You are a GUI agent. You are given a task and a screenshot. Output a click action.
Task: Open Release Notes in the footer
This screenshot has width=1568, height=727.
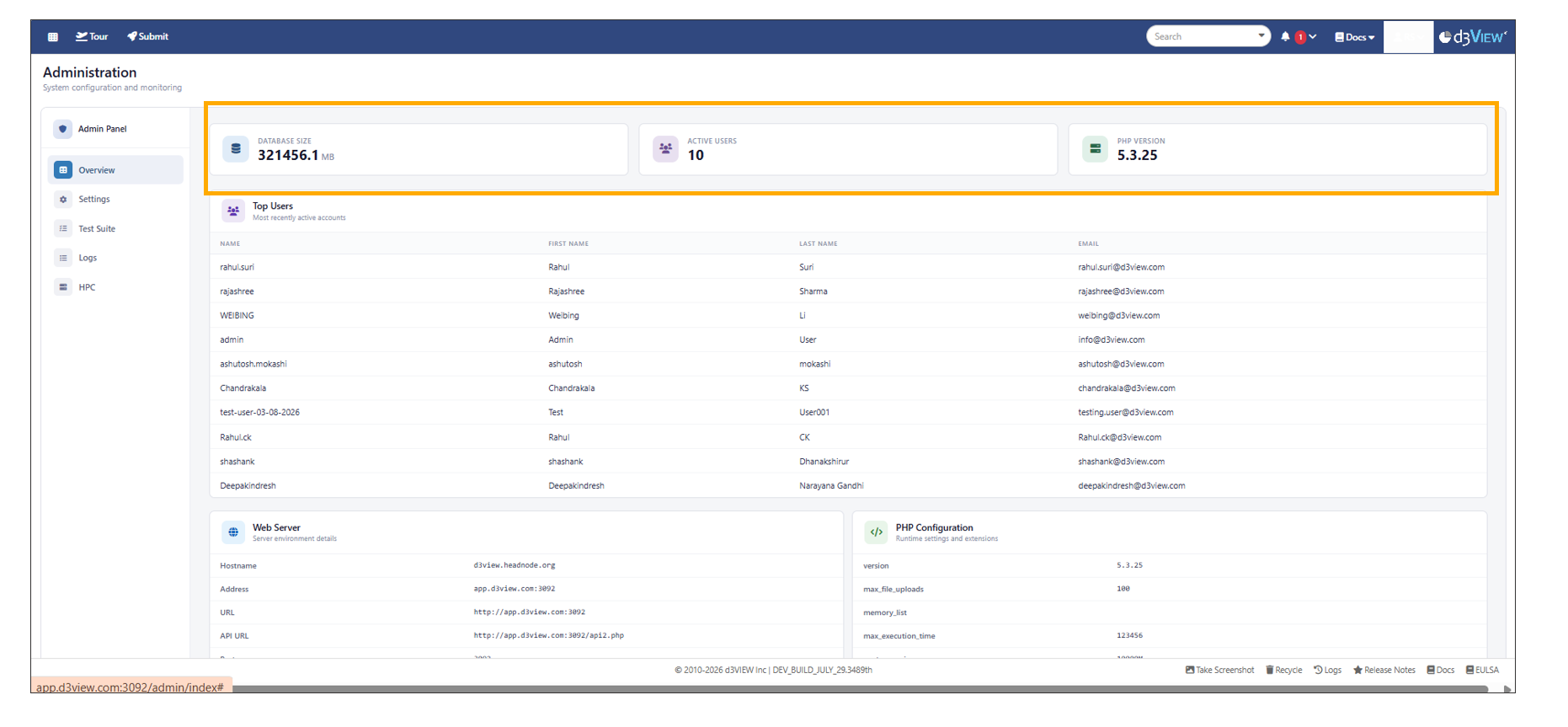(1384, 671)
